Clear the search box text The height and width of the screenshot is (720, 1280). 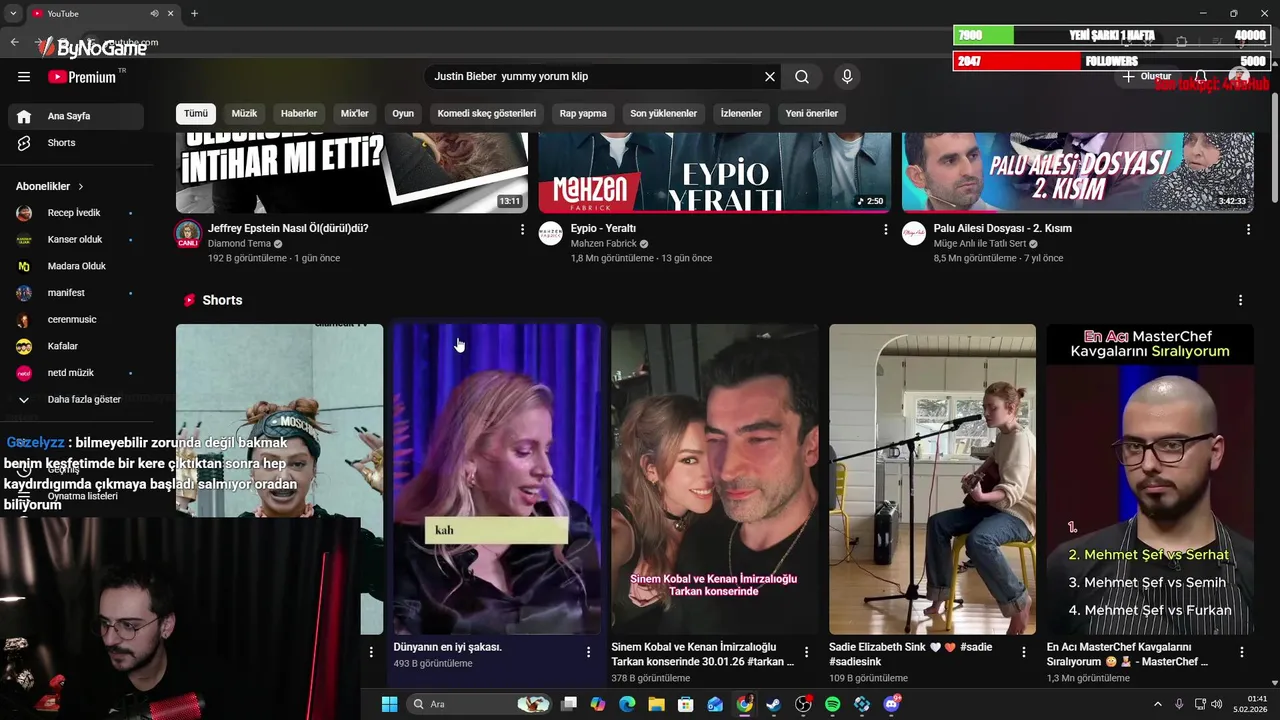tap(770, 77)
